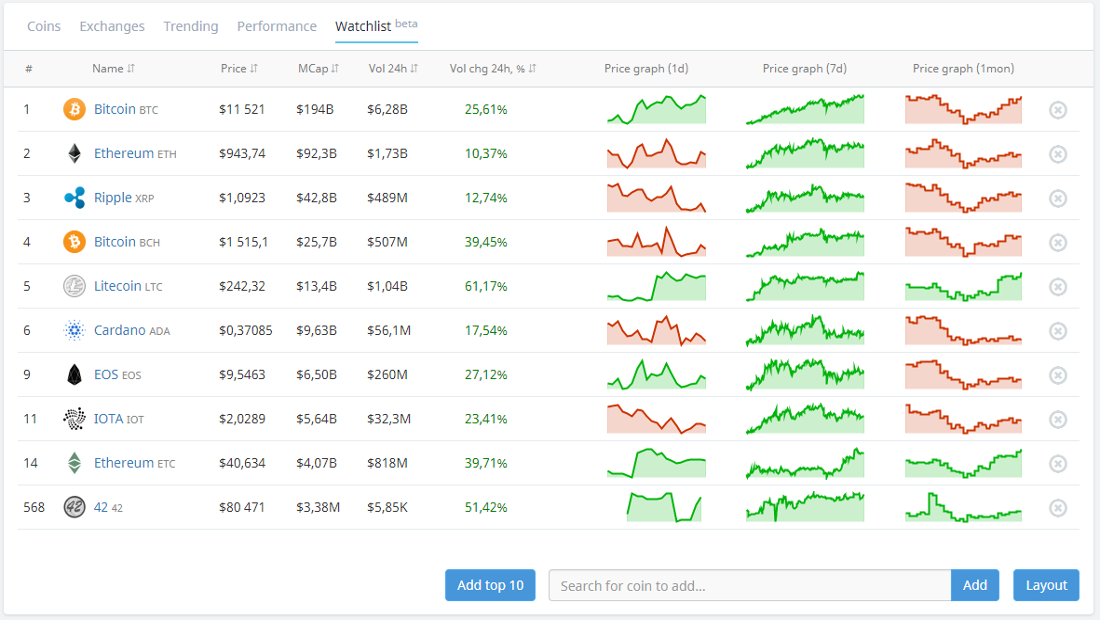Click the IOTA coin logo
The image size is (1100, 620).
point(74,419)
